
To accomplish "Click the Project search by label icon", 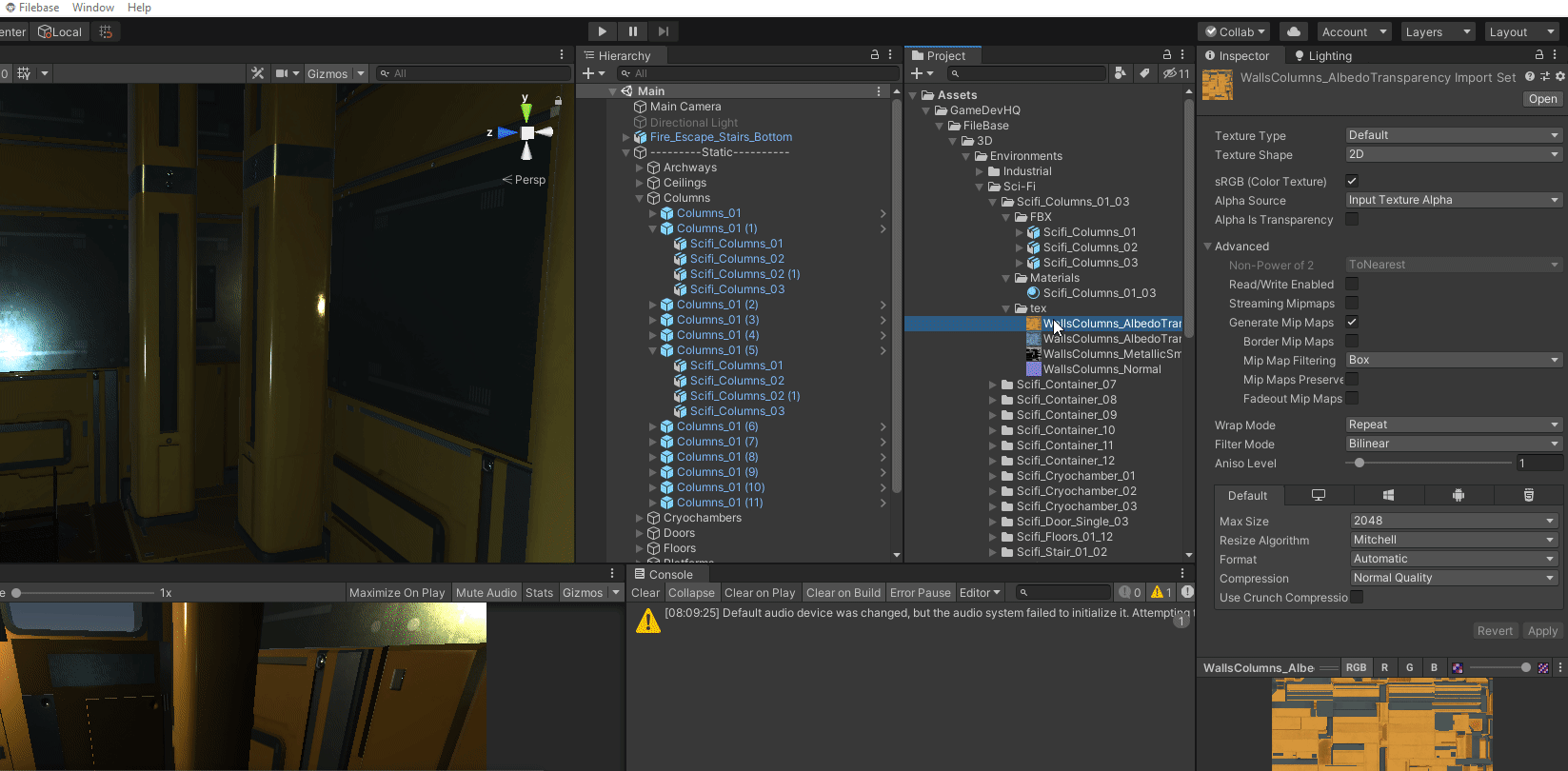I will point(1144,73).
